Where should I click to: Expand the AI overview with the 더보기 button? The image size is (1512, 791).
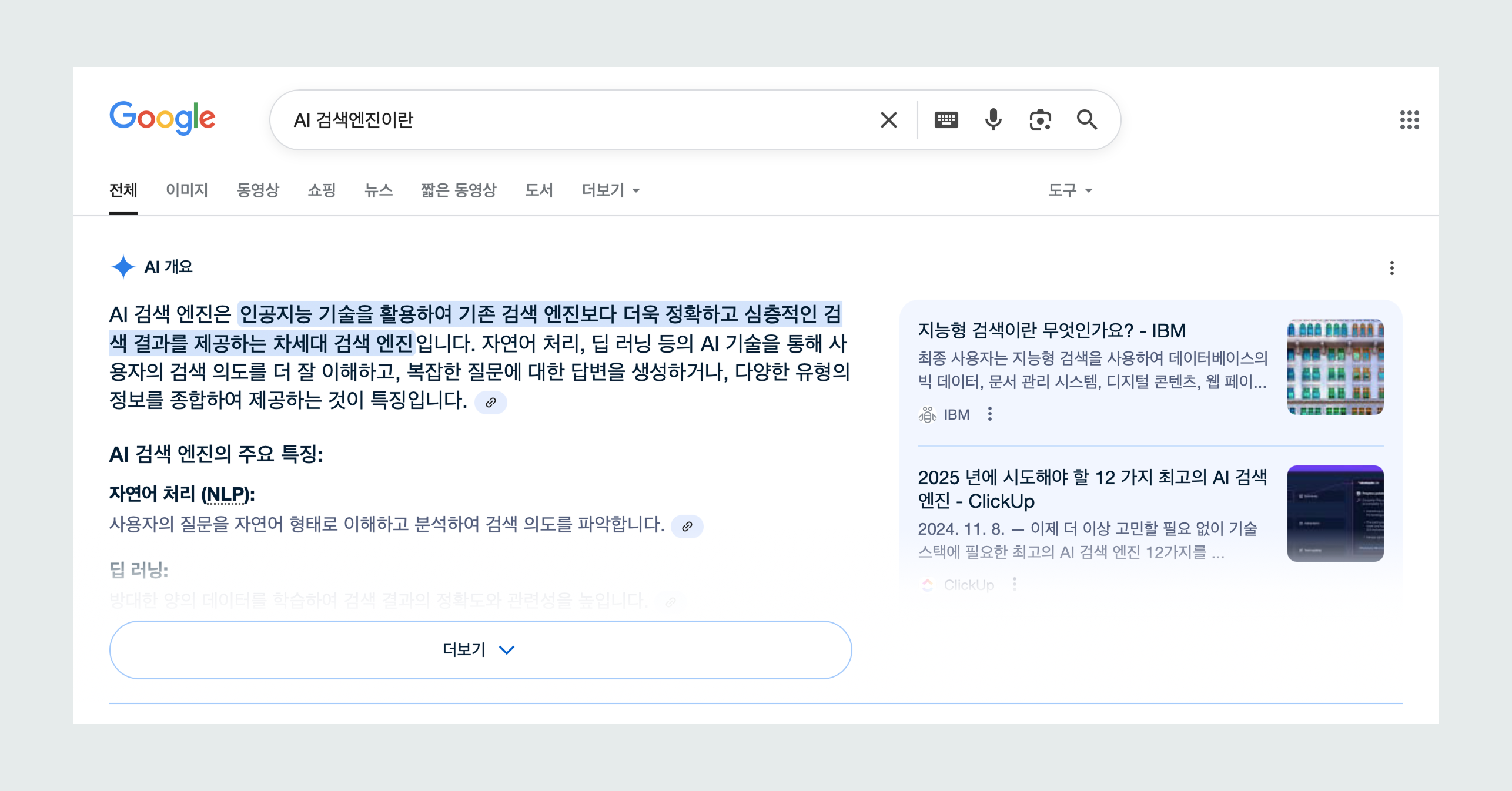pos(480,649)
